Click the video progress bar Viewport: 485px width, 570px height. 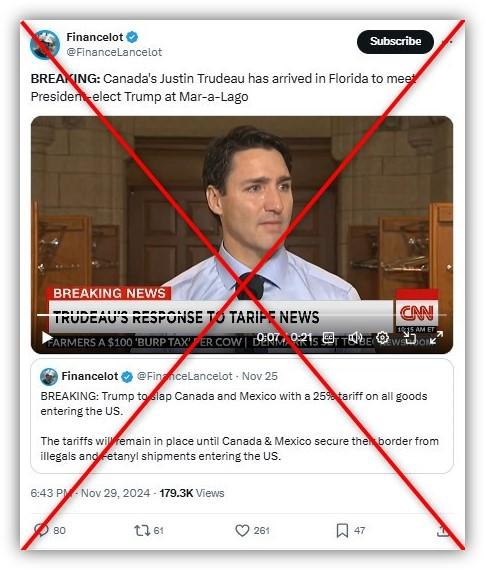click(x=242, y=315)
